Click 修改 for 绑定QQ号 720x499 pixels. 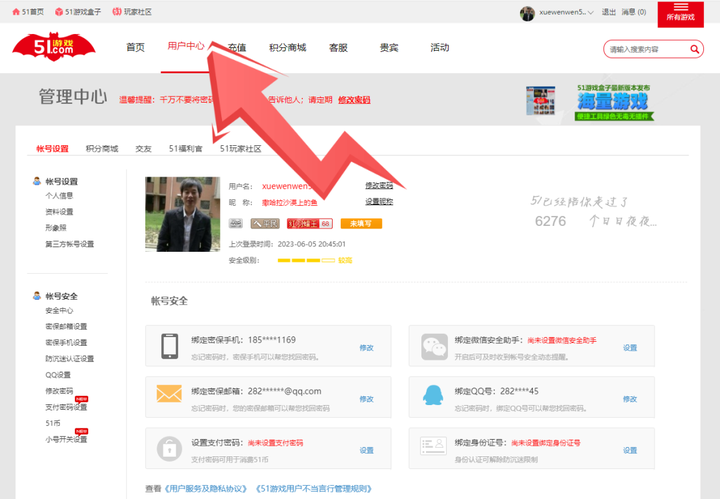pos(630,399)
